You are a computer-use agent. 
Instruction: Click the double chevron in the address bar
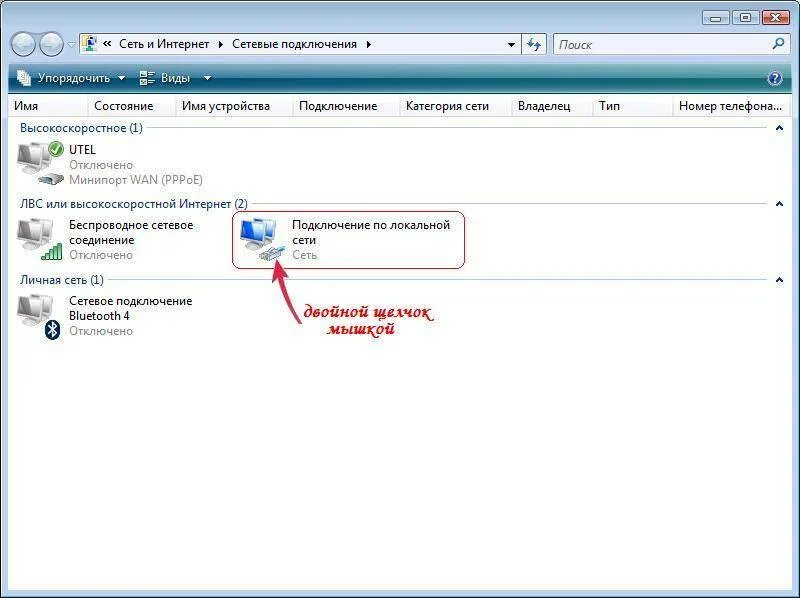tap(107, 44)
